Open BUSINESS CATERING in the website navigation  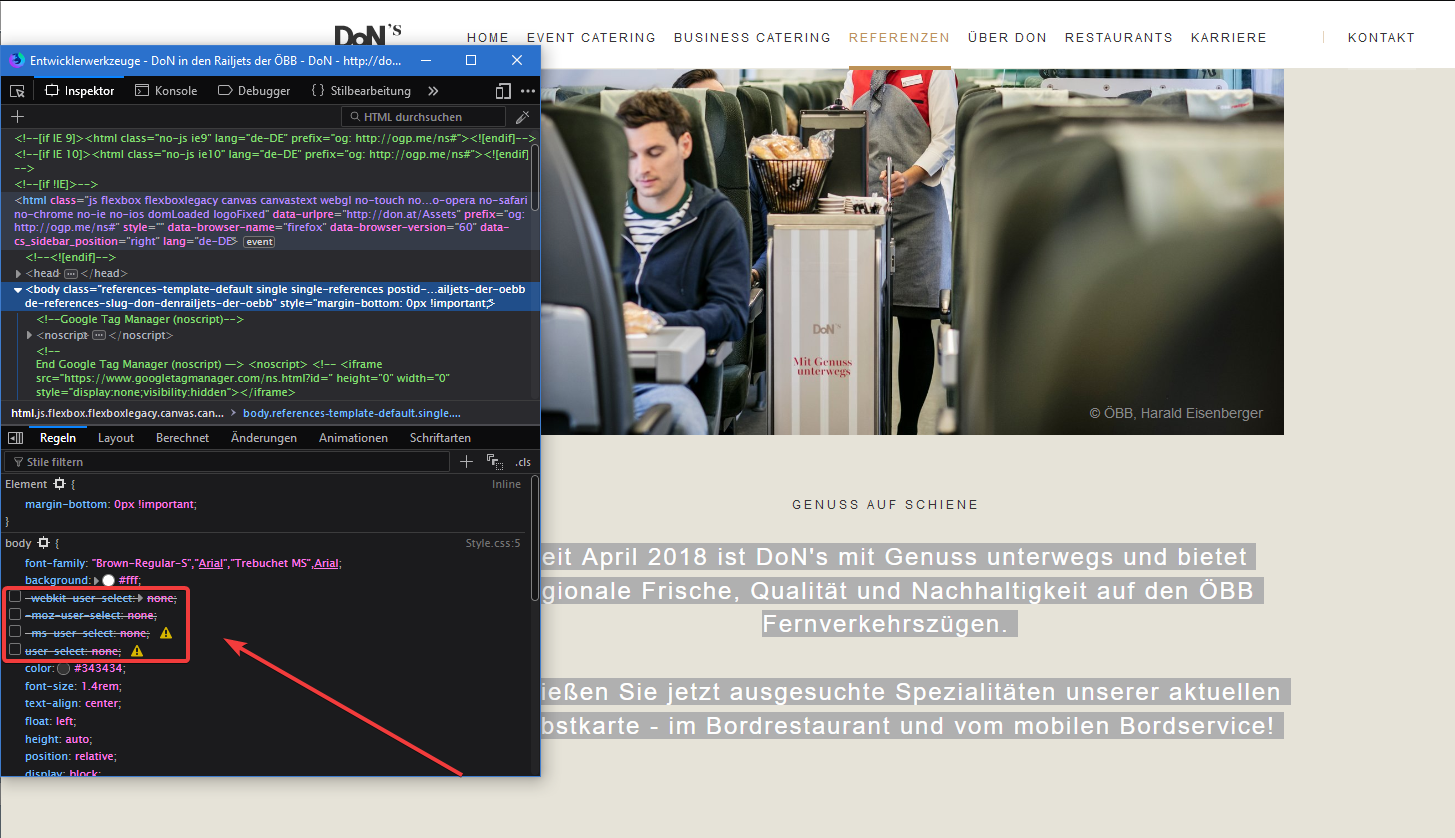pyautogui.click(x=752, y=38)
